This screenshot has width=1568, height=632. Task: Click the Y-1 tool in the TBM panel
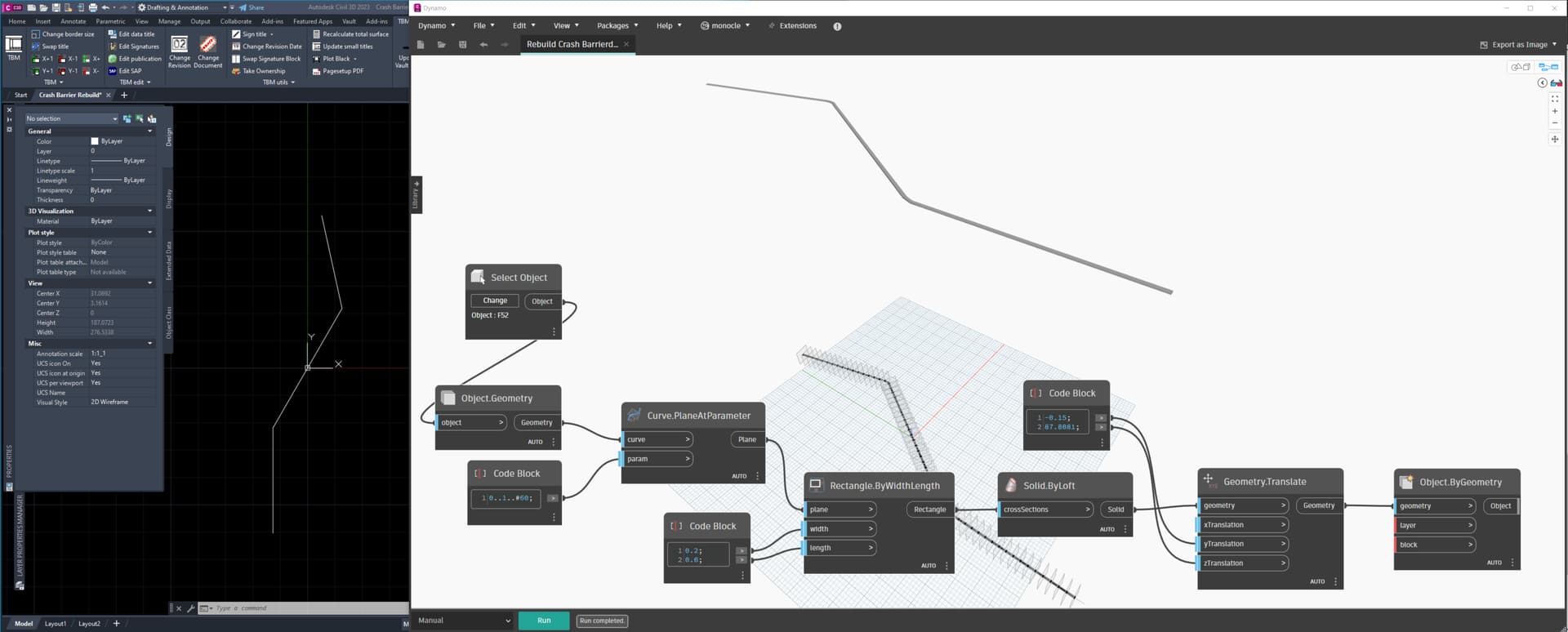pos(68,71)
